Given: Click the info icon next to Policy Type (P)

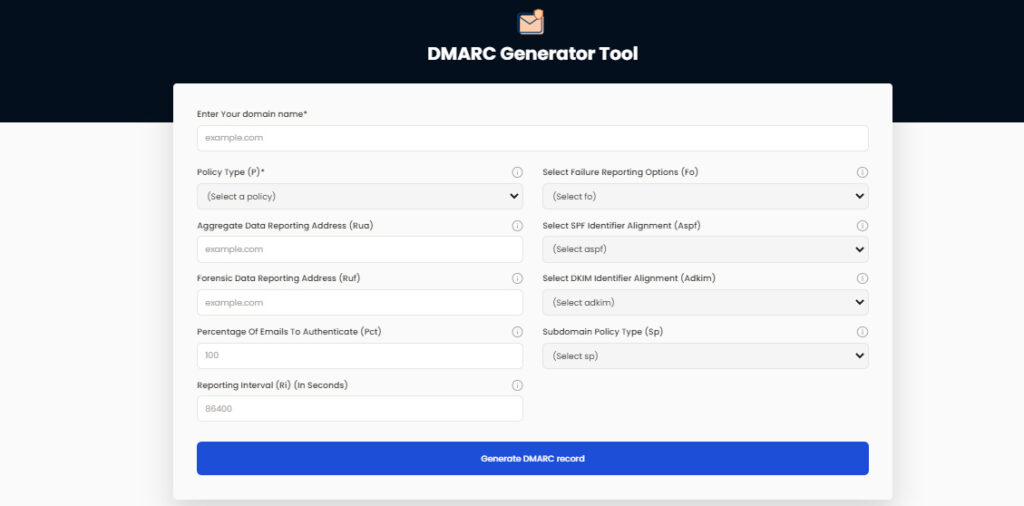Looking at the screenshot, I should tap(517, 172).
